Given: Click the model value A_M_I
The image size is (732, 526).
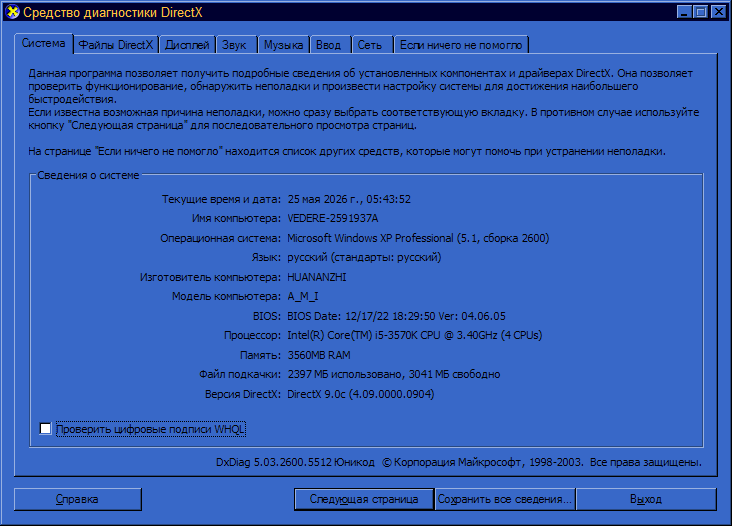Looking at the screenshot, I should pos(303,296).
